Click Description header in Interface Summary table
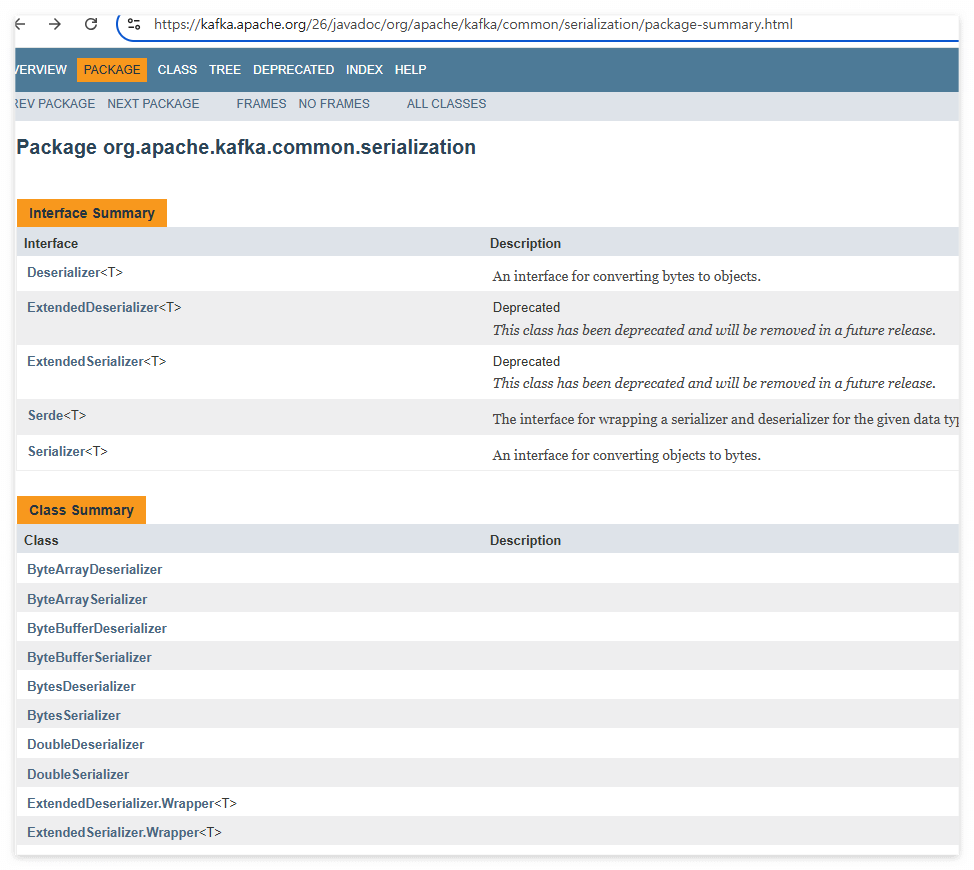 tap(525, 243)
